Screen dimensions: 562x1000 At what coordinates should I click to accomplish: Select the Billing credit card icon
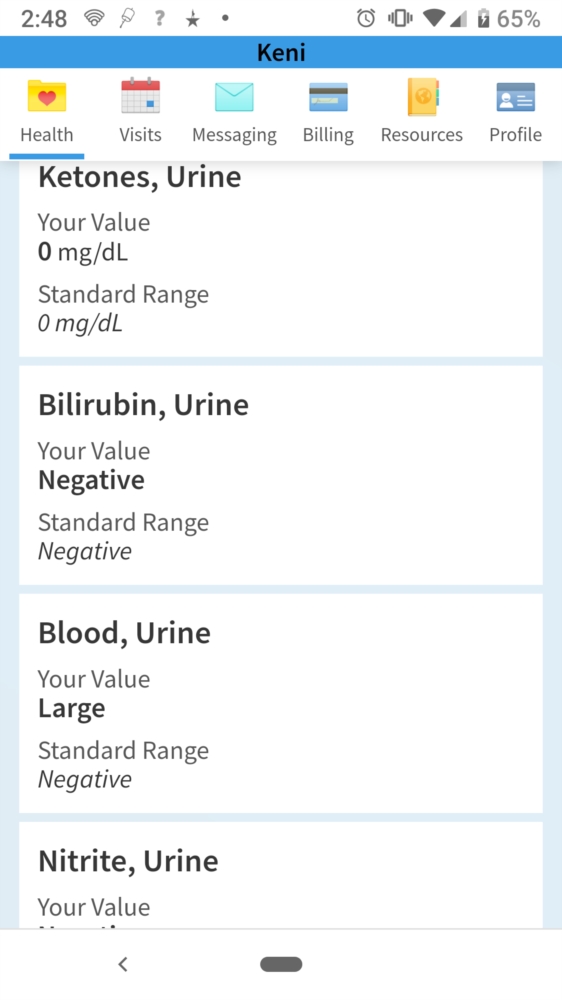tap(328, 97)
